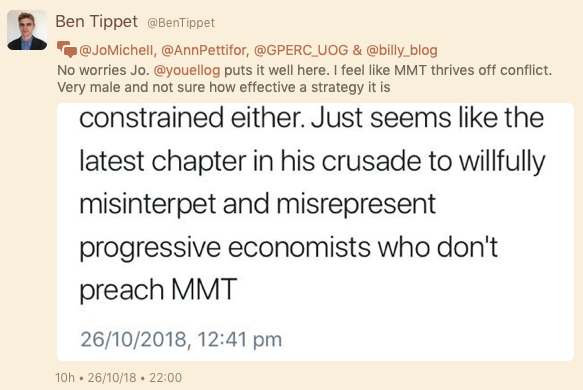The width and height of the screenshot is (583, 390).
Task: Open the @billy_blog mention
Action: click(x=402, y=50)
